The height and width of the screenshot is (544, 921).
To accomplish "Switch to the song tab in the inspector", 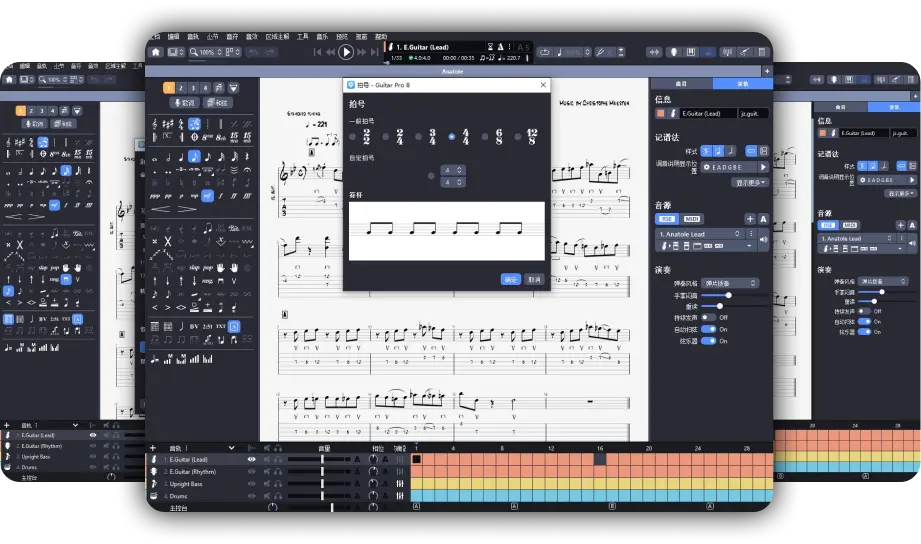I will (x=680, y=84).
